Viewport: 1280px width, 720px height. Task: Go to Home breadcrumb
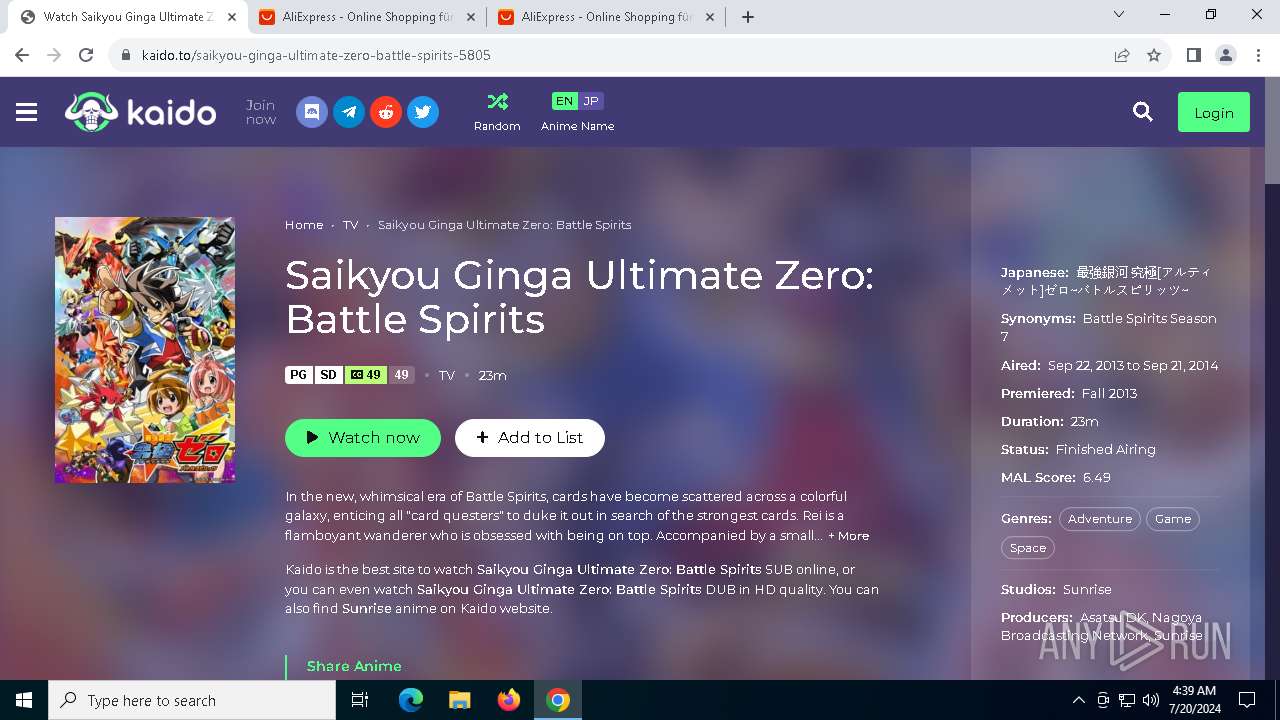pyautogui.click(x=304, y=225)
